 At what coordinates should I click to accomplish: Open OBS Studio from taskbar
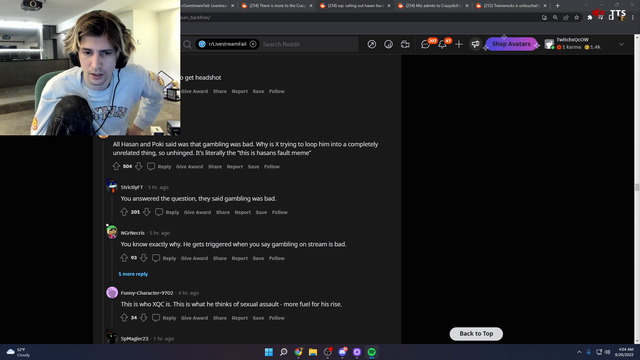(327, 352)
